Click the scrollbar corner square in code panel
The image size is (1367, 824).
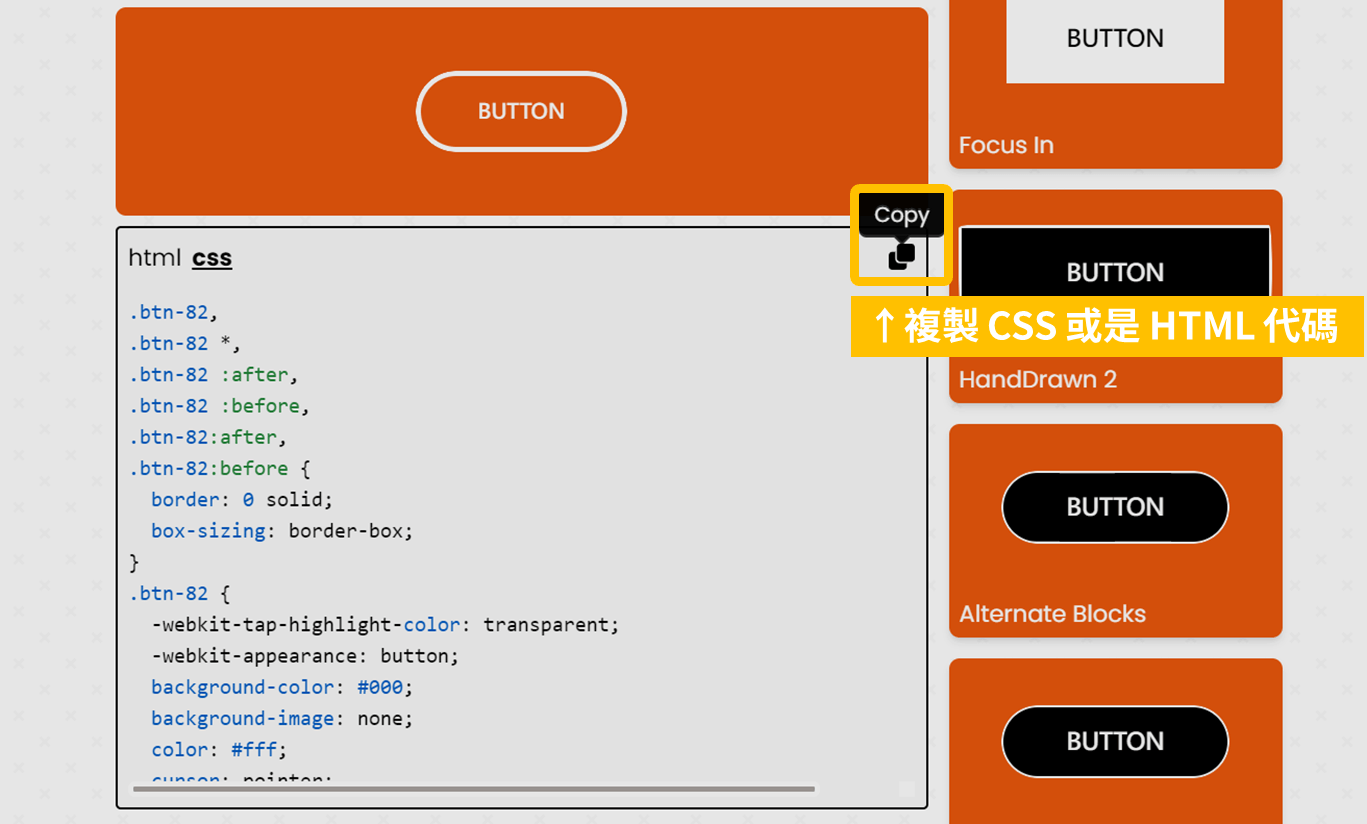906,789
